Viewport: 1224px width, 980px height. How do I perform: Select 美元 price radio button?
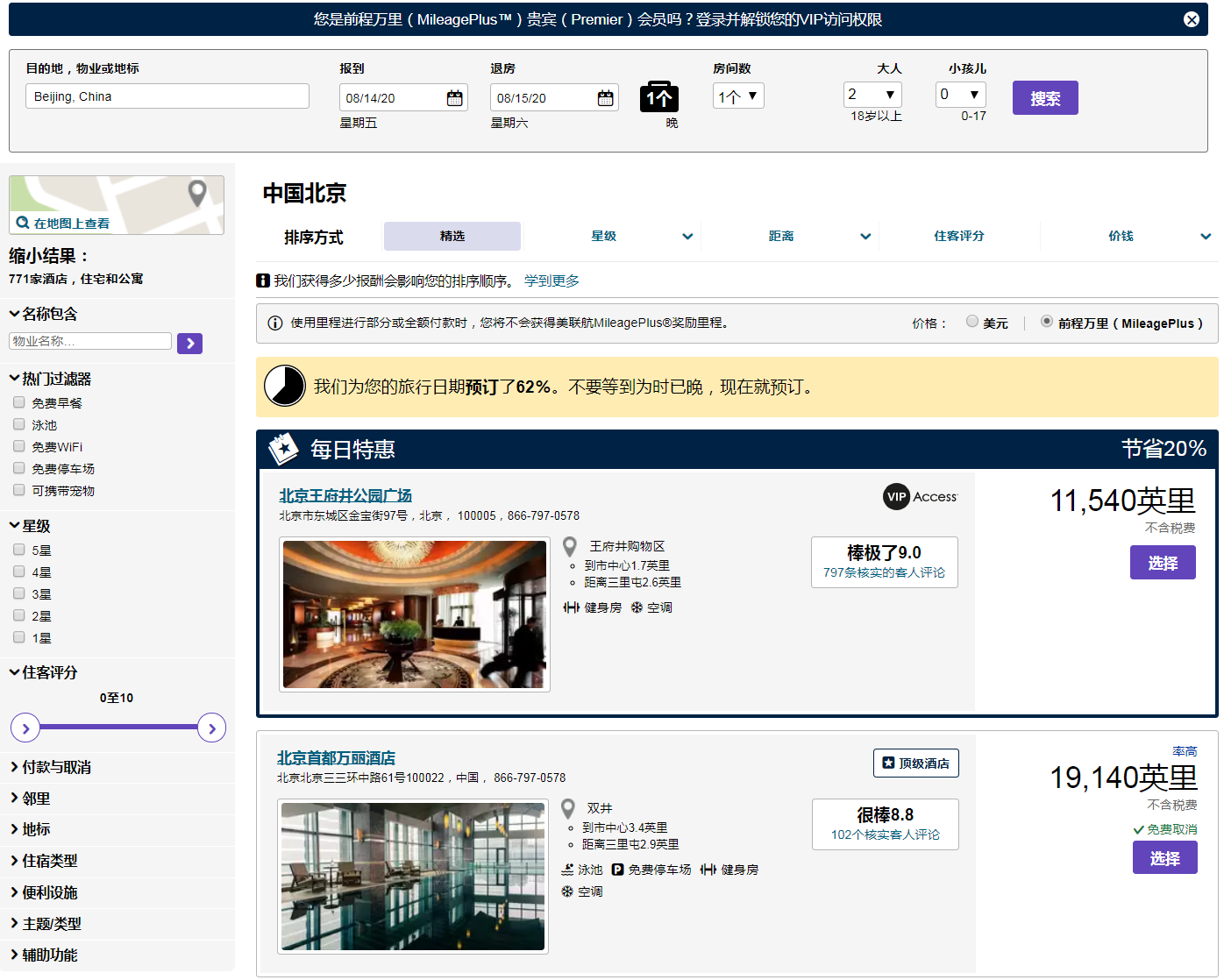click(971, 321)
